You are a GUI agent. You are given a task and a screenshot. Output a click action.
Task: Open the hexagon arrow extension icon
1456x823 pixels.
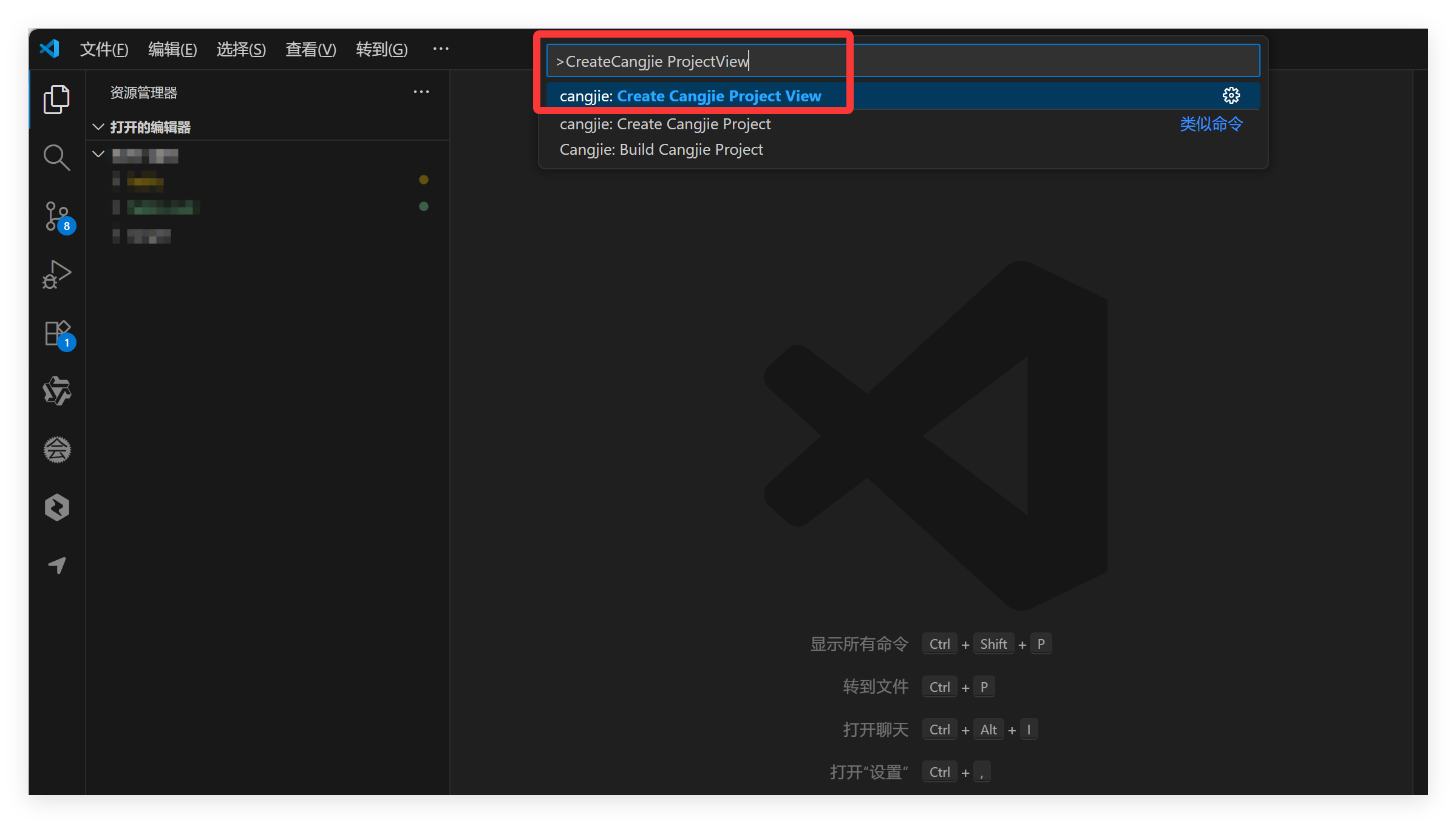[56, 507]
